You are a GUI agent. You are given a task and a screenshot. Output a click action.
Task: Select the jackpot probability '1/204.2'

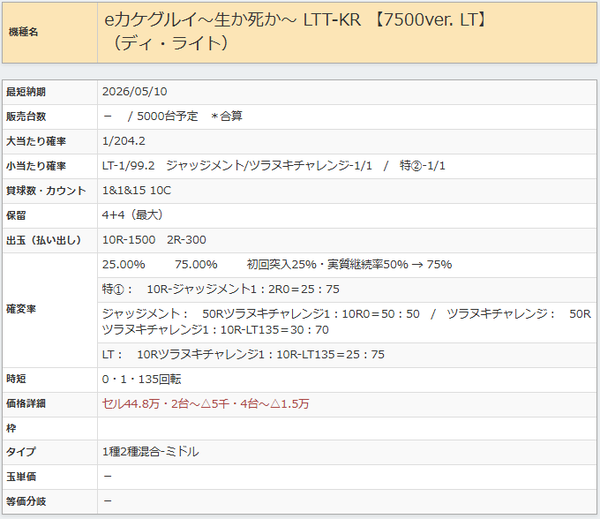coord(124,141)
